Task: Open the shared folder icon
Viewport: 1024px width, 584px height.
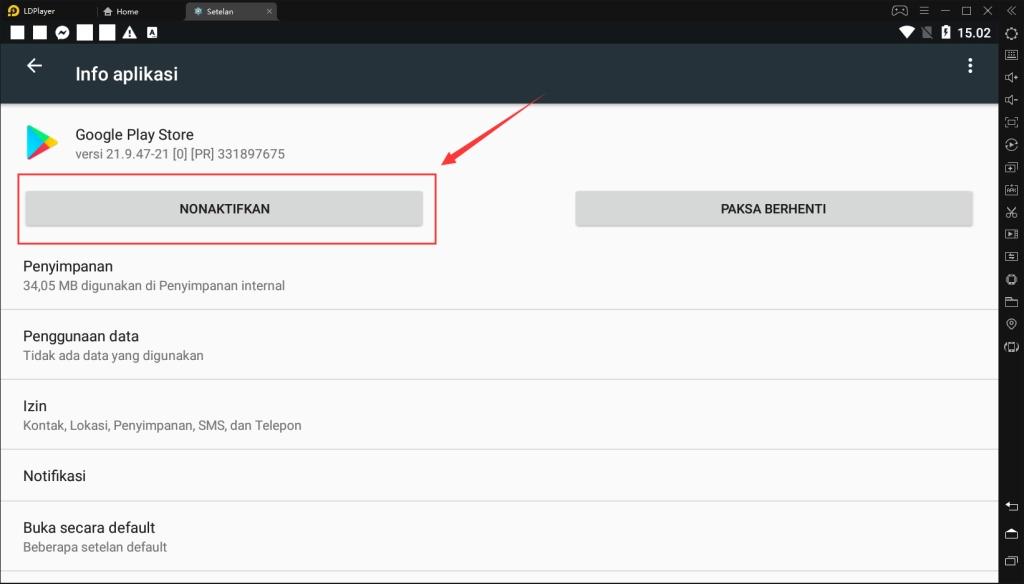Action: pyautogui.click(x=1011, y=302)
